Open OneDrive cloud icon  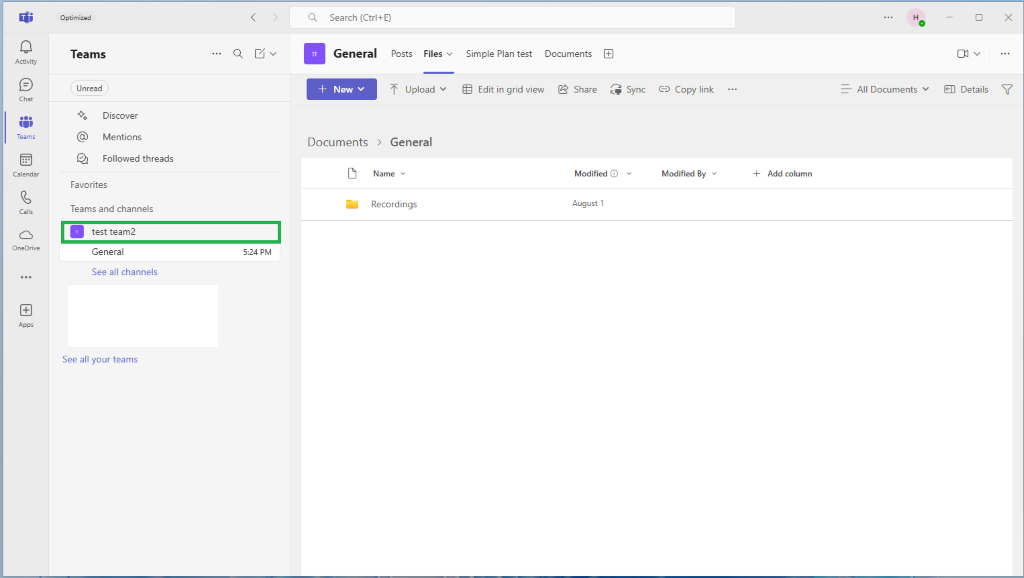pos(26,240)
